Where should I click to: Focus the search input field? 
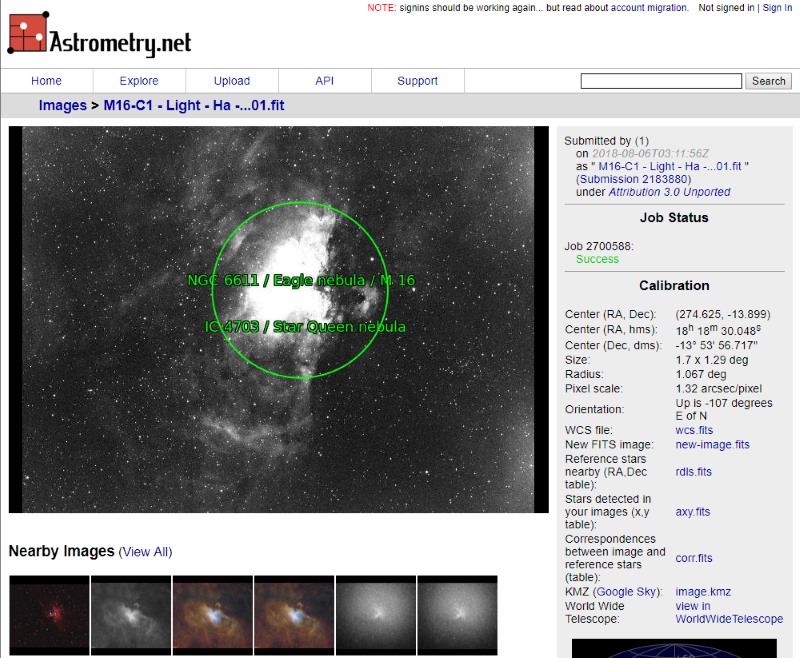(x=661, y=81)
